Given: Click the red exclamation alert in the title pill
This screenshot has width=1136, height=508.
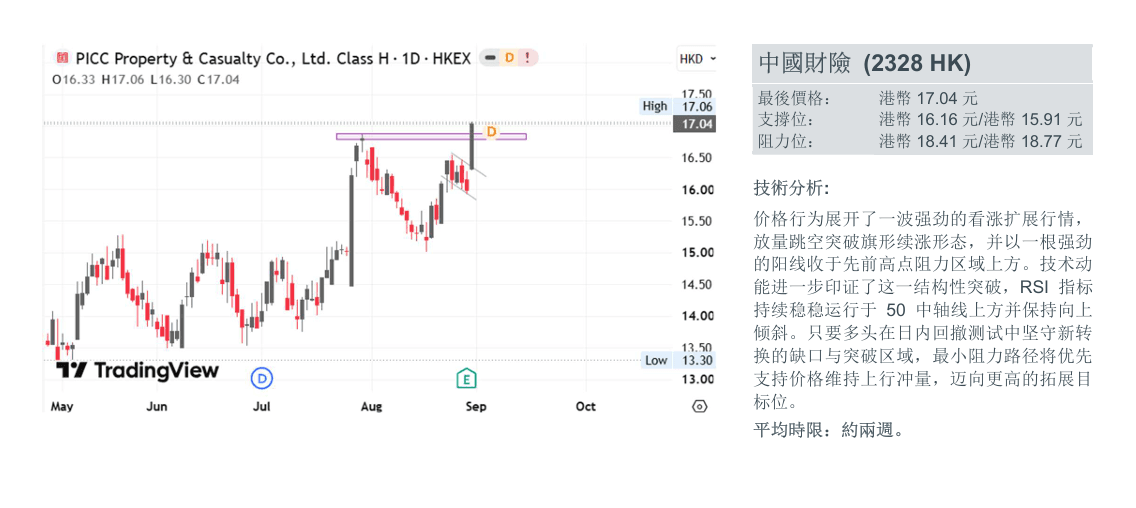Looking at the screenshot, I should pyautogui.click(x=527, y=58).
